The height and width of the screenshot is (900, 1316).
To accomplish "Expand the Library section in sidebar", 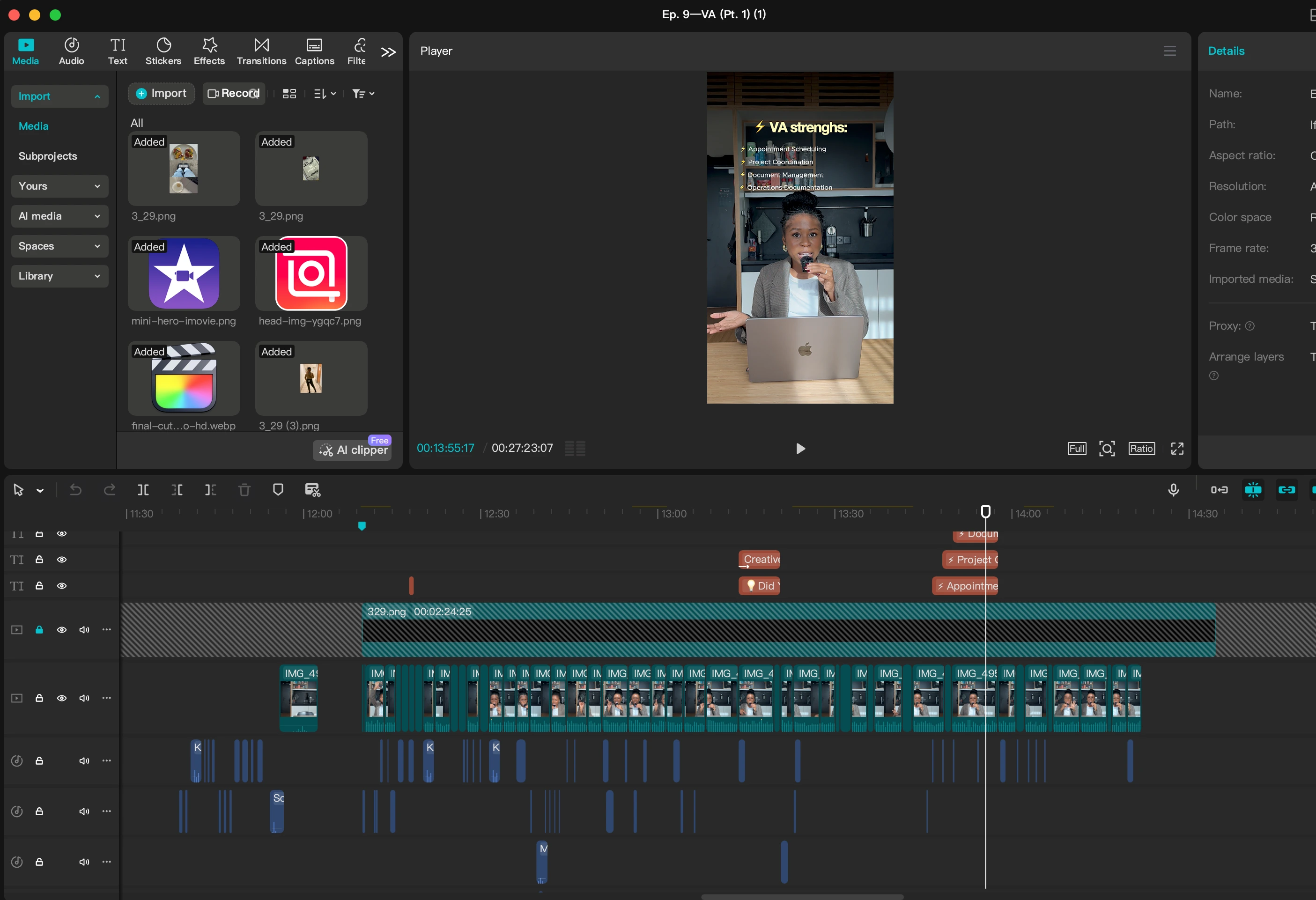I will (59, 276).
